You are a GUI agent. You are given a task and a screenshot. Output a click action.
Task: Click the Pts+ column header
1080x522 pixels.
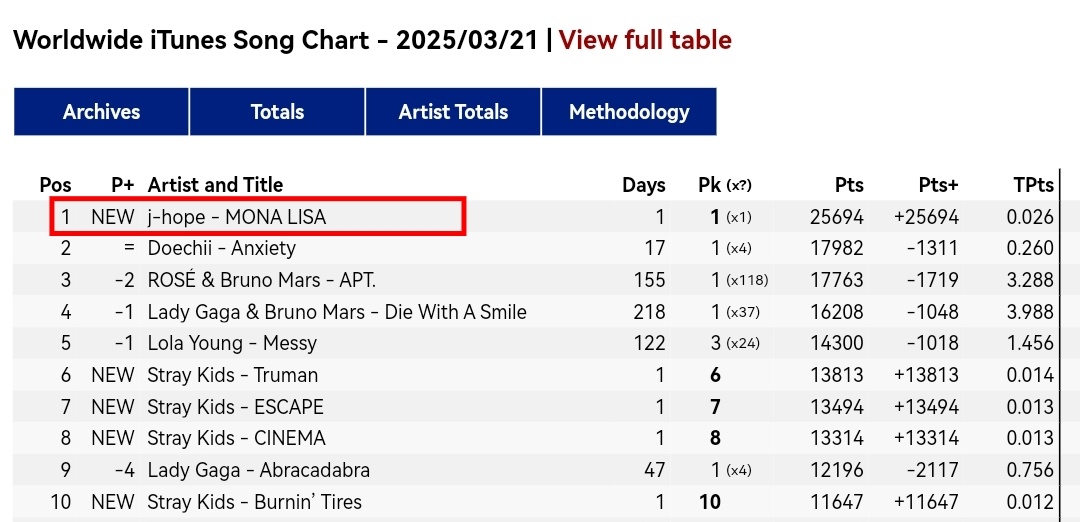[x=938, y=185]
